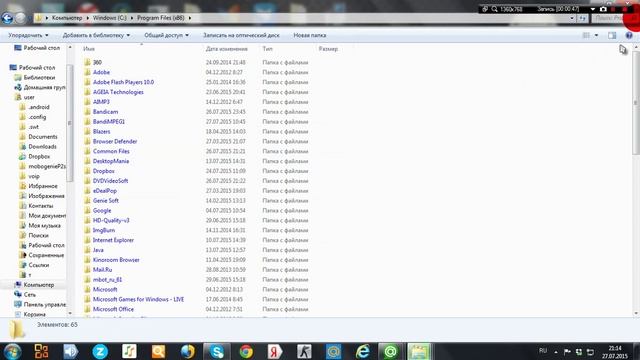
Task: Open the Упорядочить dropdown menu
Action: (28, 36)
